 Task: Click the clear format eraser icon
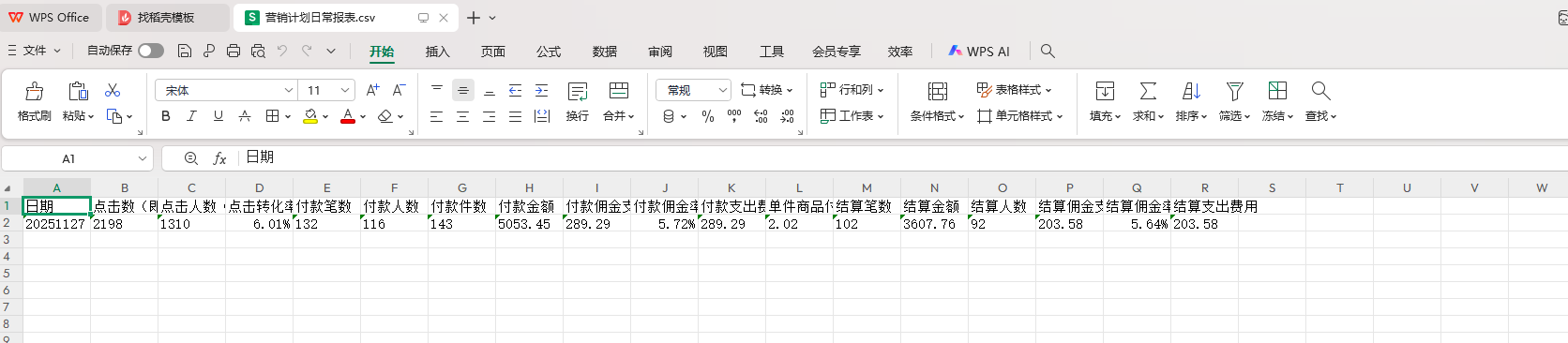click(384, 116)
